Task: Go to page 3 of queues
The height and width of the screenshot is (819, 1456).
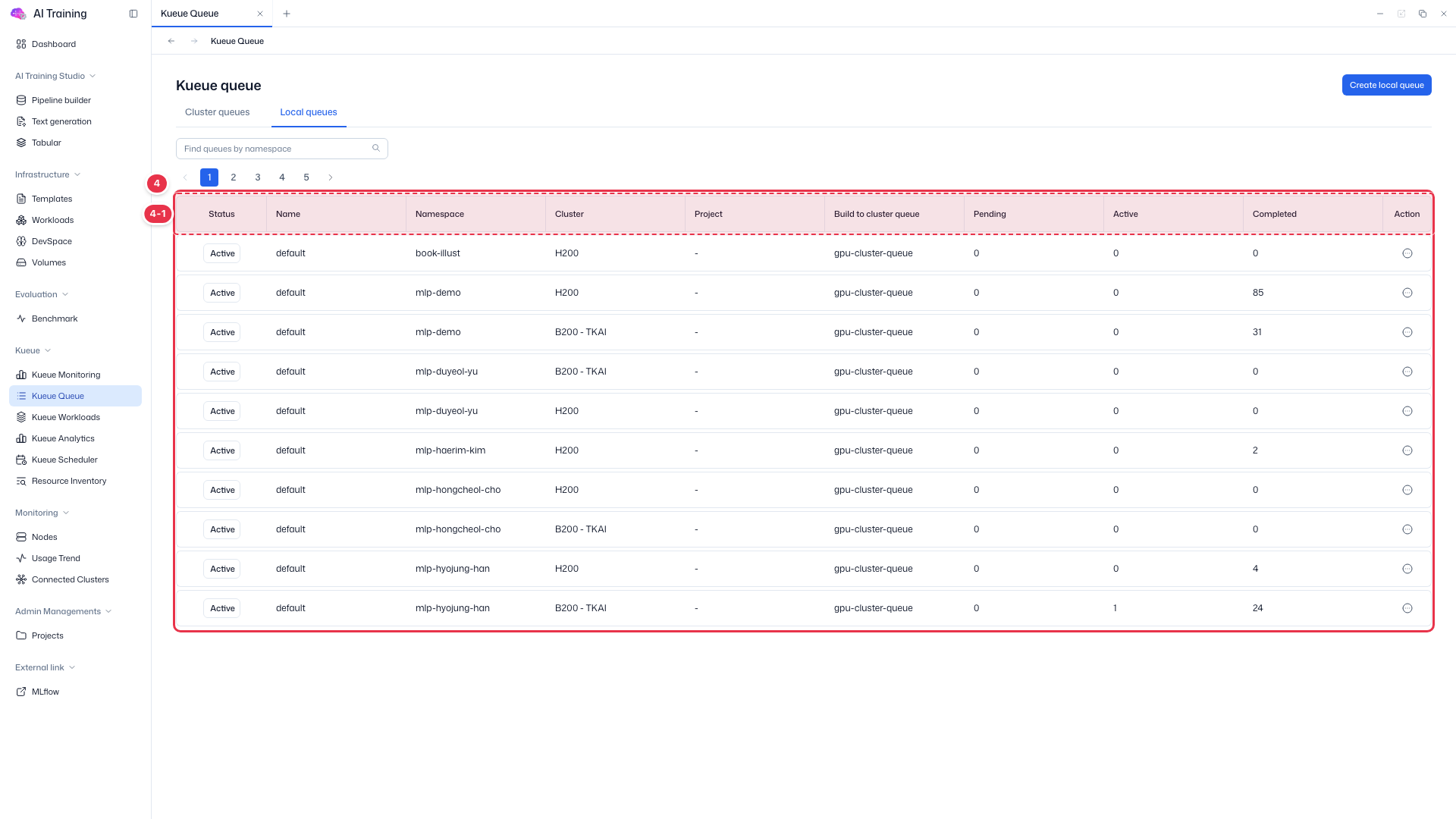Action: [x=258, y=177]
